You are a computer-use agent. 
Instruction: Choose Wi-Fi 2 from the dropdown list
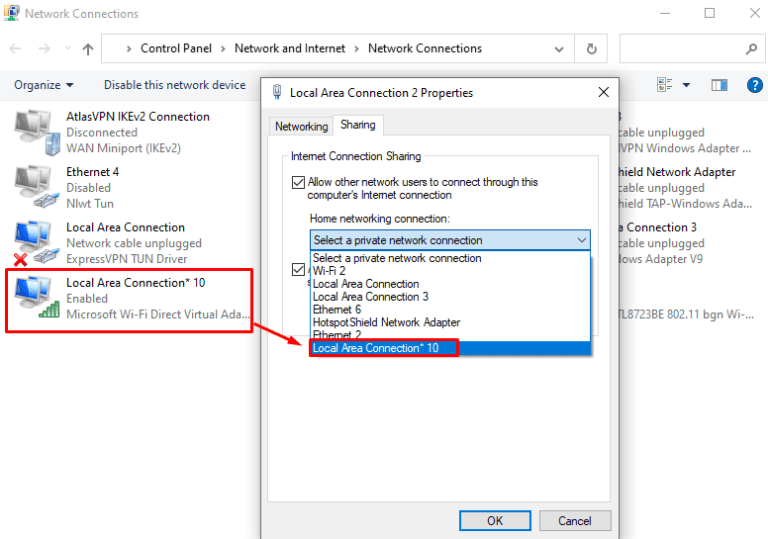point(329,271)
